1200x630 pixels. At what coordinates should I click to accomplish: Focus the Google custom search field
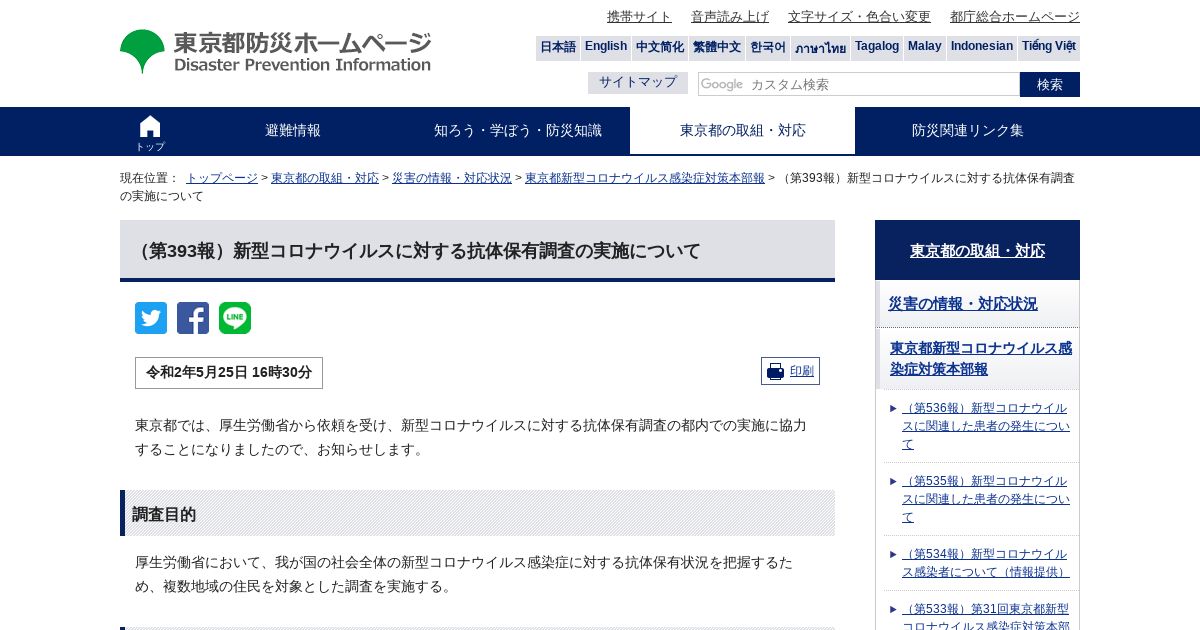(859, 84)
